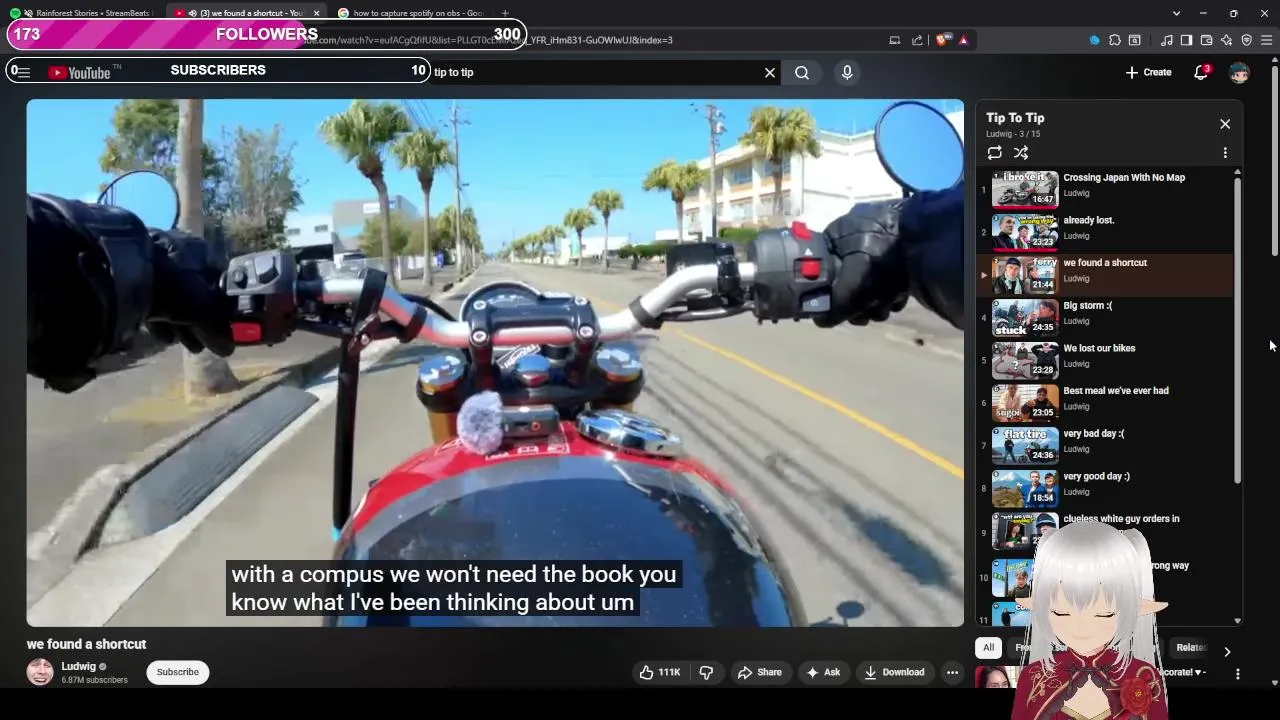Select the All filter chip

click(x=988, y=648)
